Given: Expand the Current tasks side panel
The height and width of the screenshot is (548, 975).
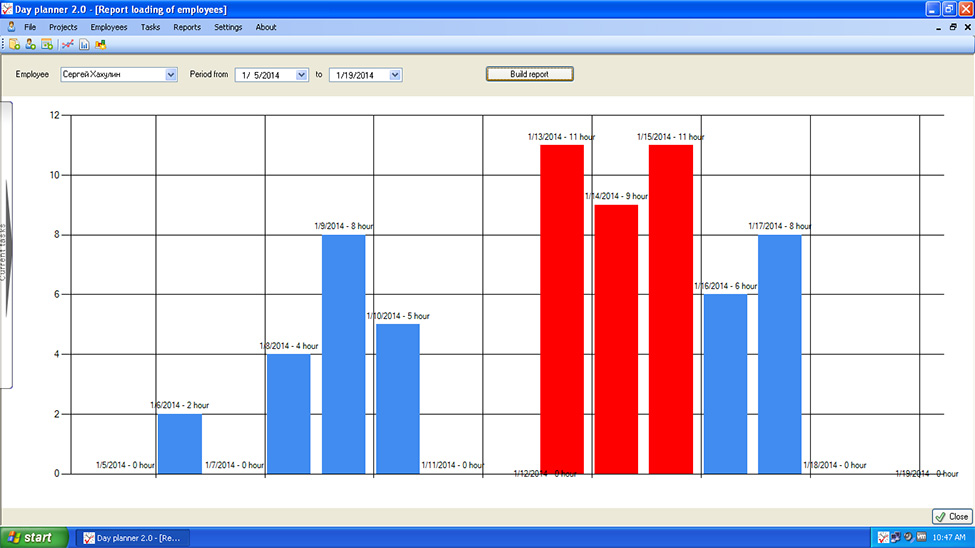Looking at the screenshot, I should coord(6,246).
